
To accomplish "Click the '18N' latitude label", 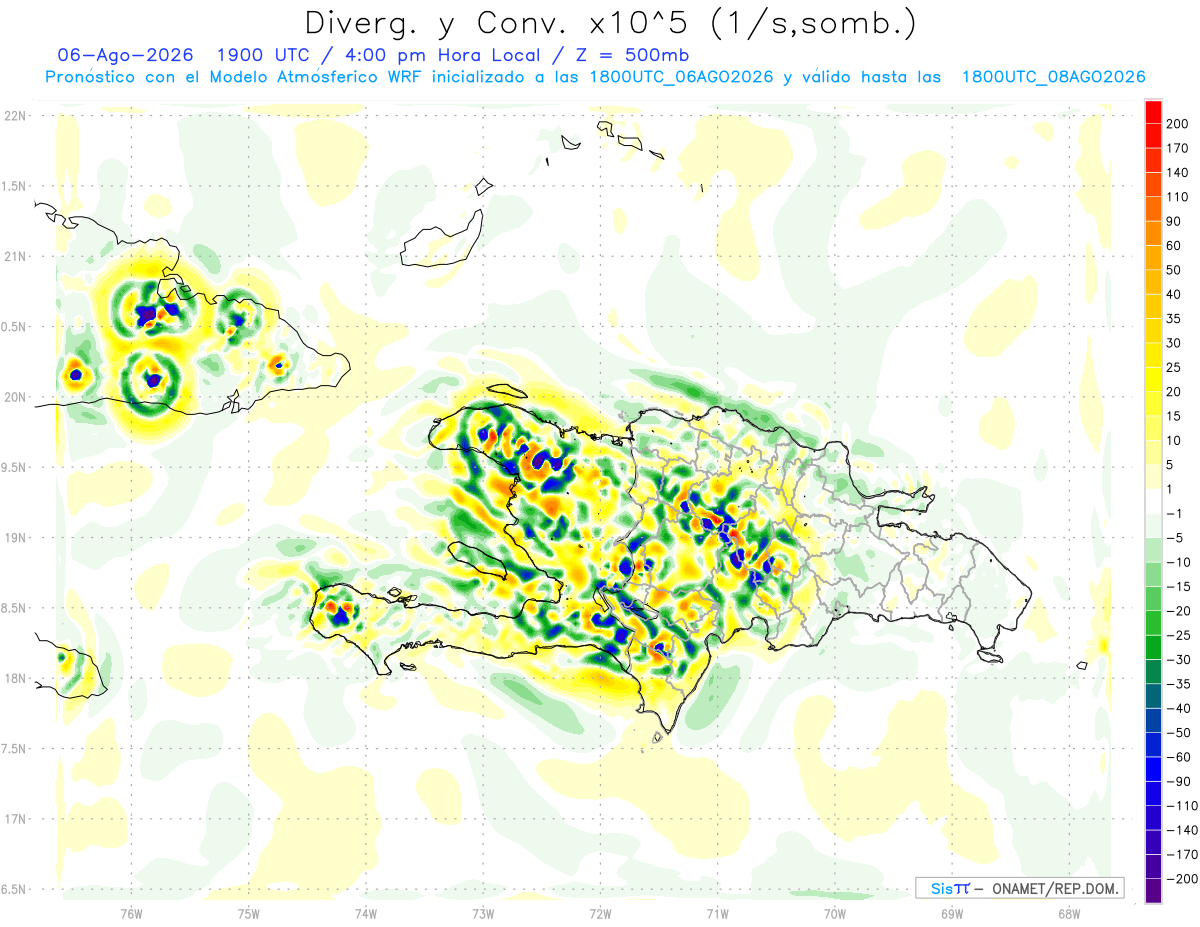I will pos(14,678).
